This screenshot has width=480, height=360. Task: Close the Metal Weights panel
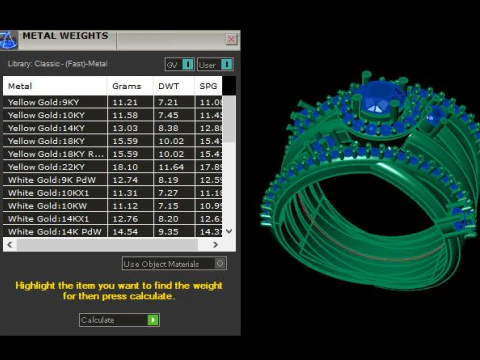coord(231,39)
